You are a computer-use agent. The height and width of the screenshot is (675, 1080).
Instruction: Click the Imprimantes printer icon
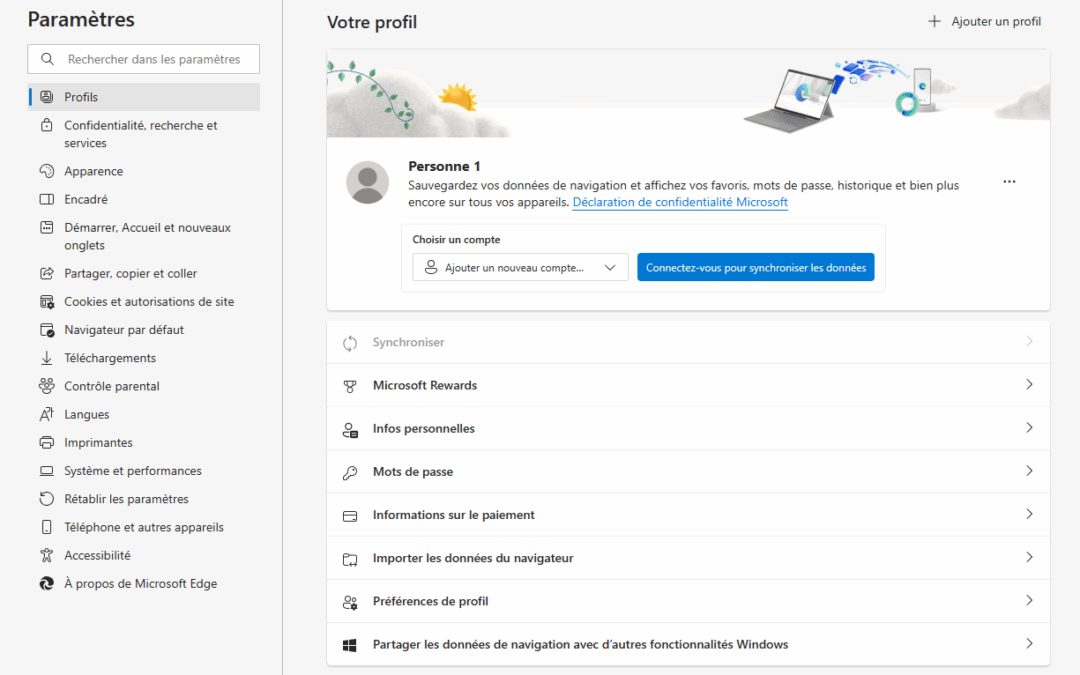point(46,443)
